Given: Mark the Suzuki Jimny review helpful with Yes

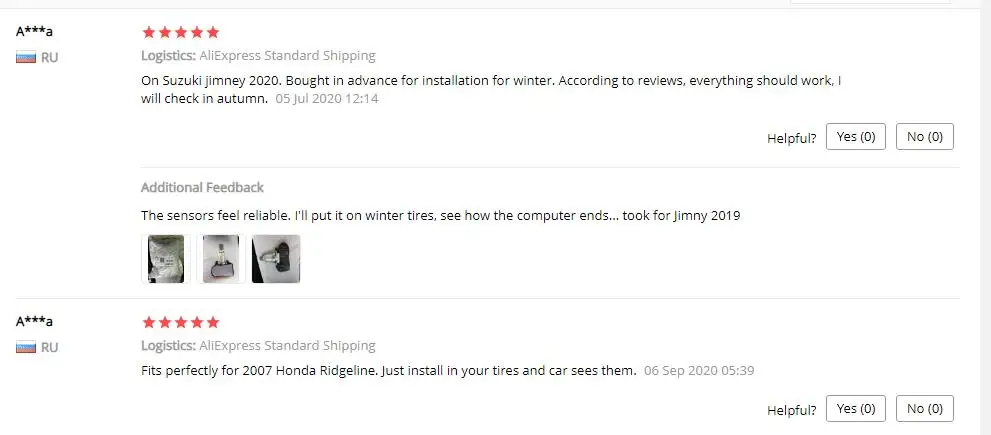Looking at the screenshot, I should coord(856,137).
